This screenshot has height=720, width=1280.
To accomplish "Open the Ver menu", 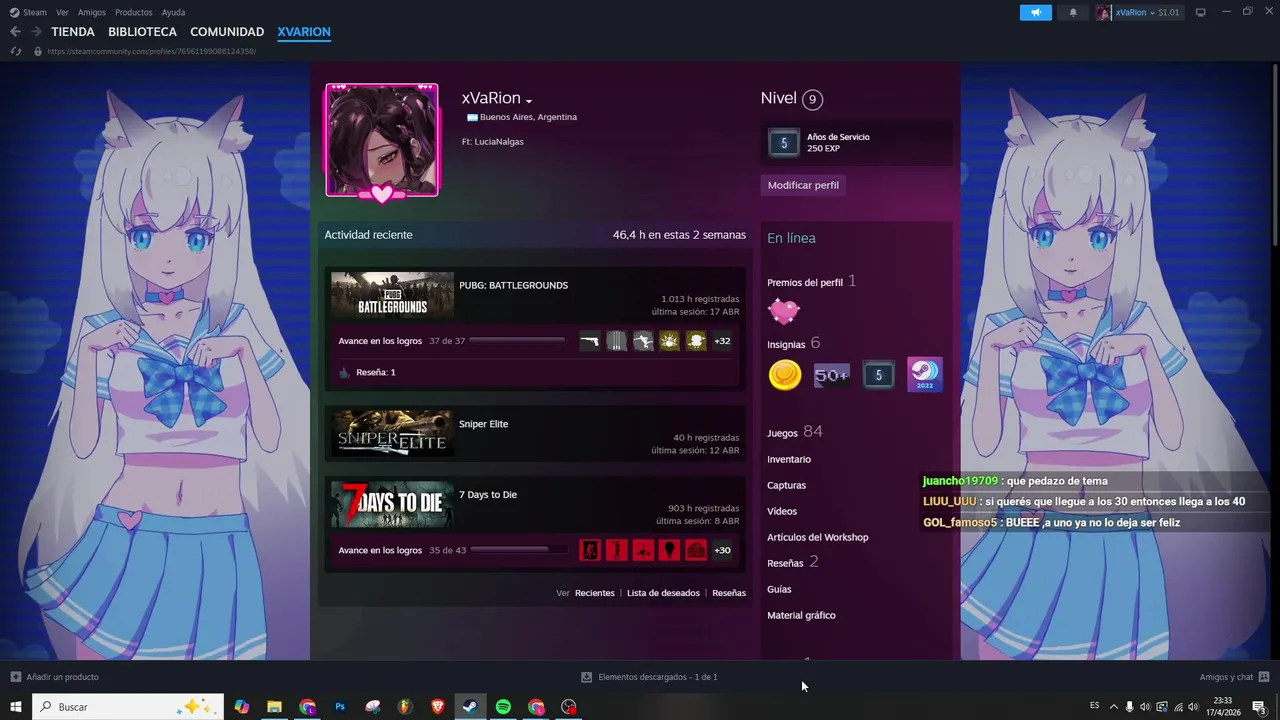I will tap(62, 12).
